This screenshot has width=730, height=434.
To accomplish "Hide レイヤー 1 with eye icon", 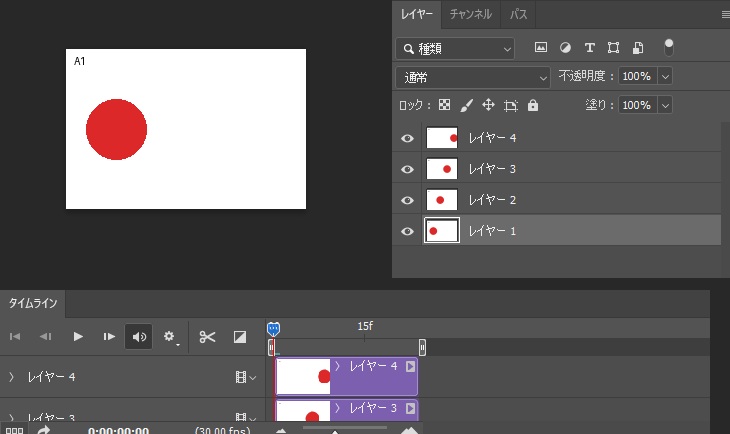I will coord(407,231).
